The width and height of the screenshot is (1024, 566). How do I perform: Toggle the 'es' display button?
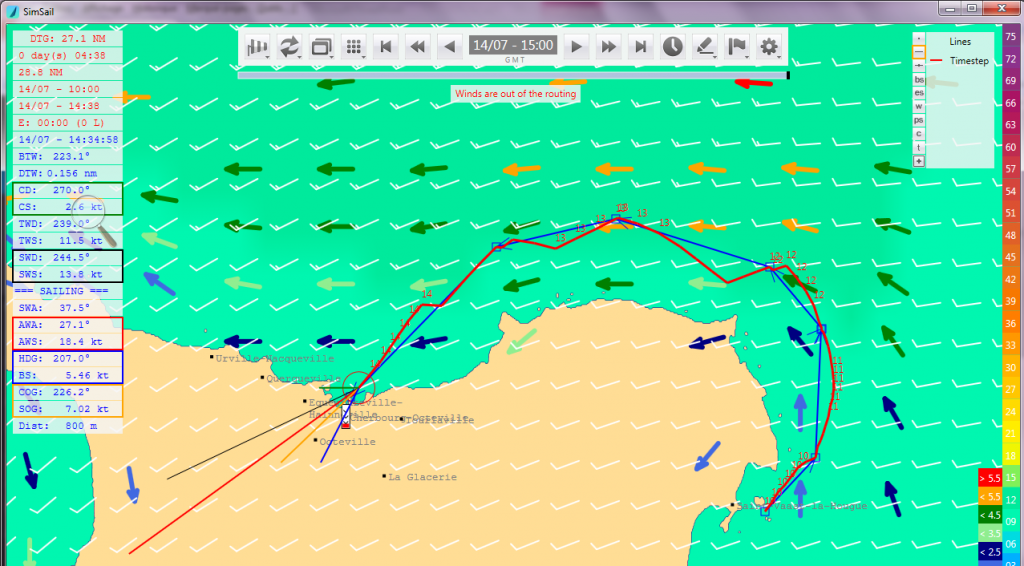(x=919, y=93)
